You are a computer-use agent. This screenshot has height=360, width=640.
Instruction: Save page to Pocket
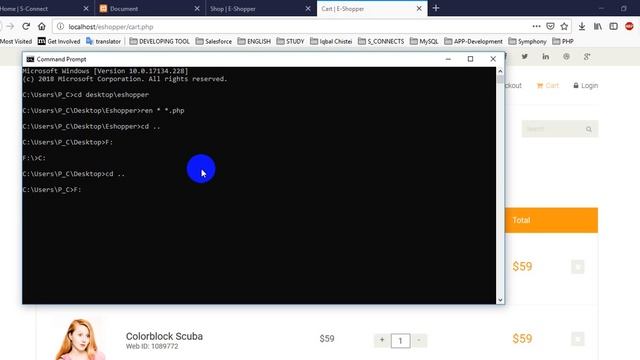coord(550,27)
